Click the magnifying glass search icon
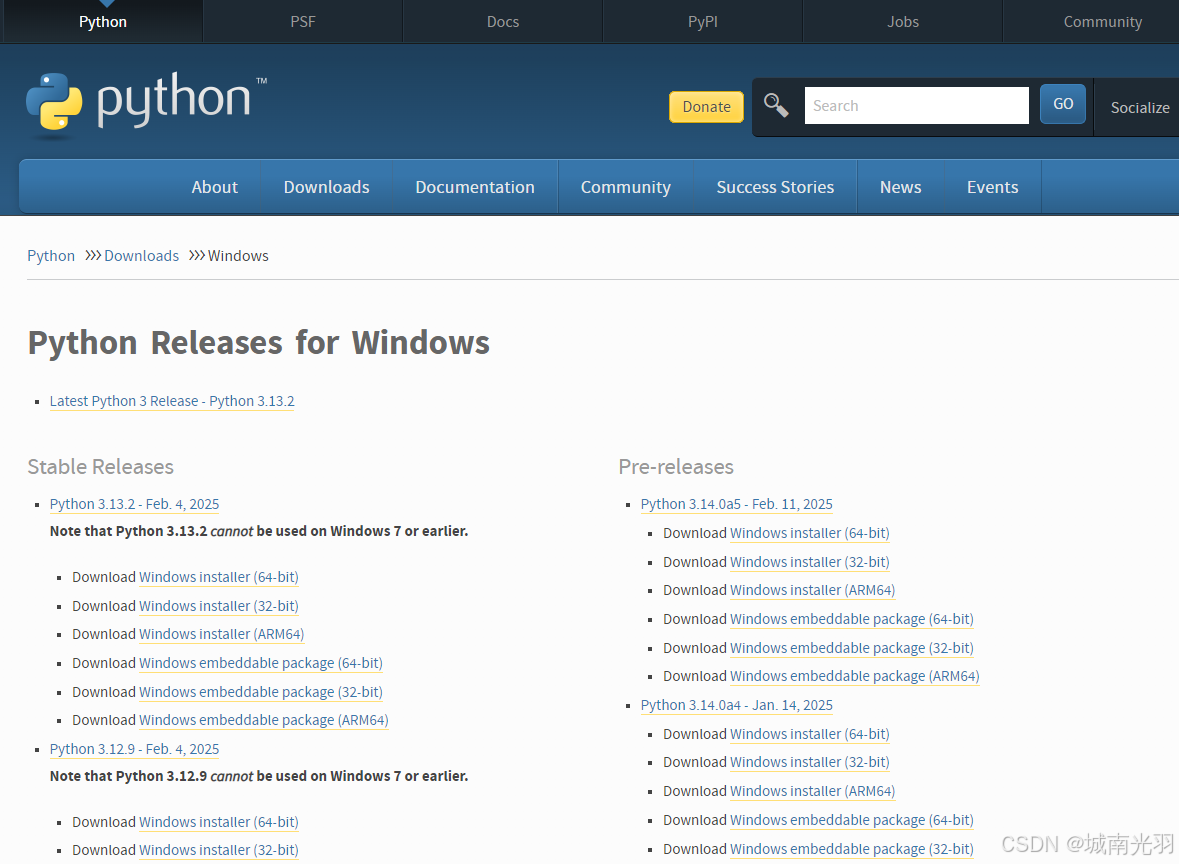Viewport: 1179px width, 864px height. tap(776, 105)
